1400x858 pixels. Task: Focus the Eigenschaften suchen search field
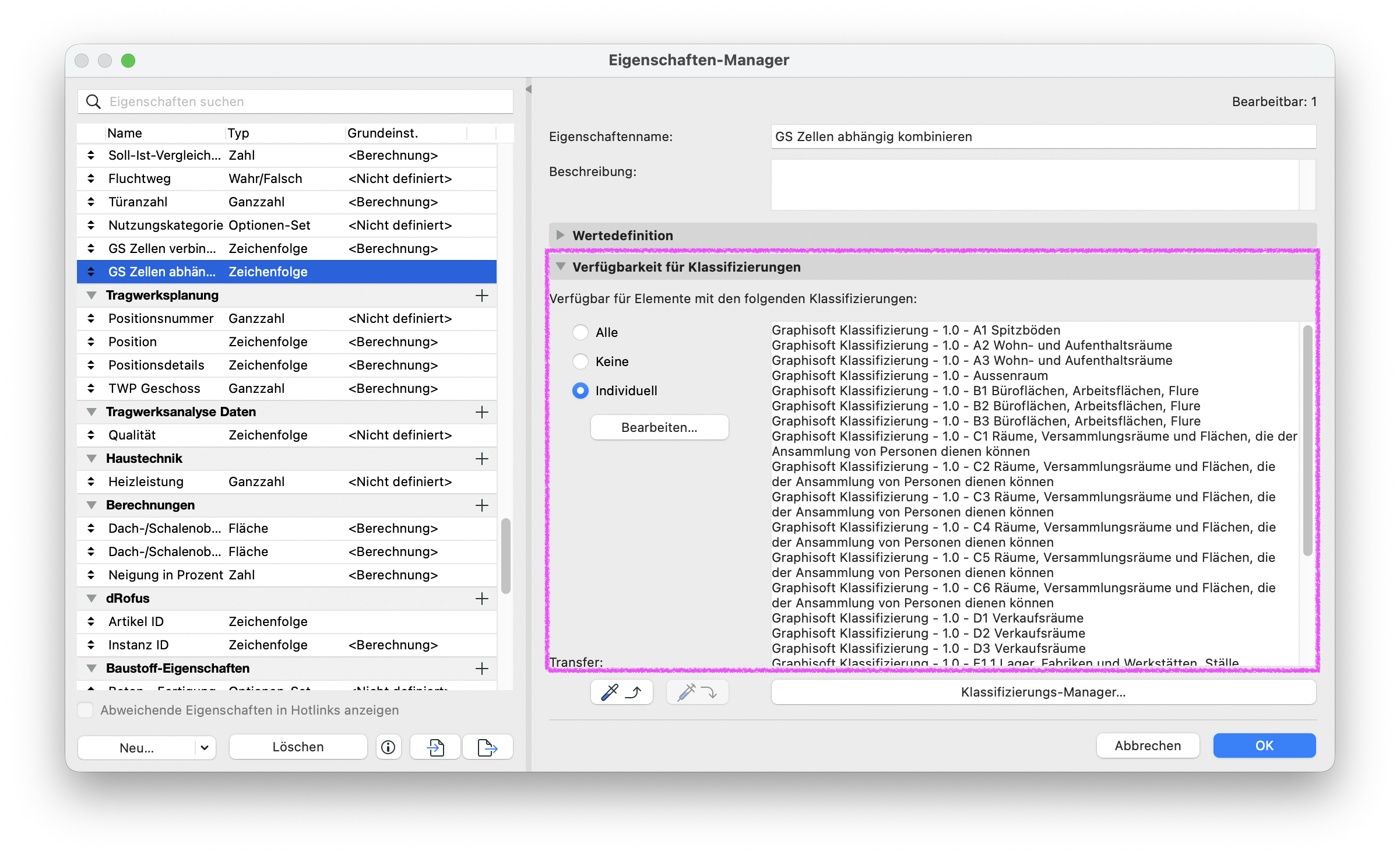296,101
